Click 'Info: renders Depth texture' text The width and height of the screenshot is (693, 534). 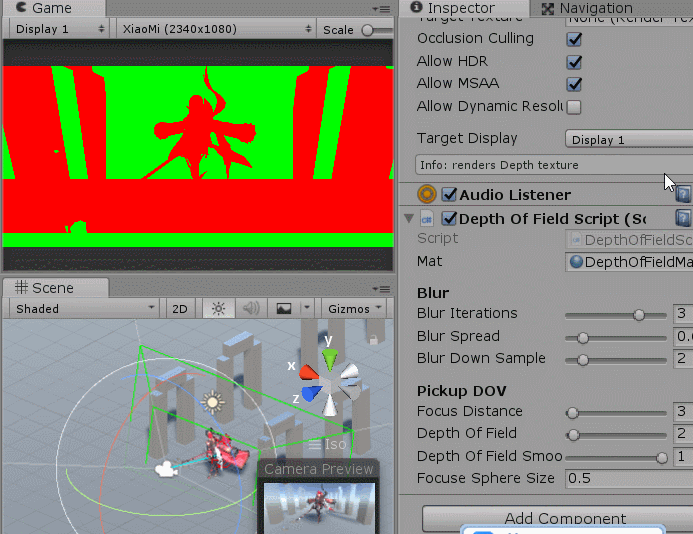point(499,165)
